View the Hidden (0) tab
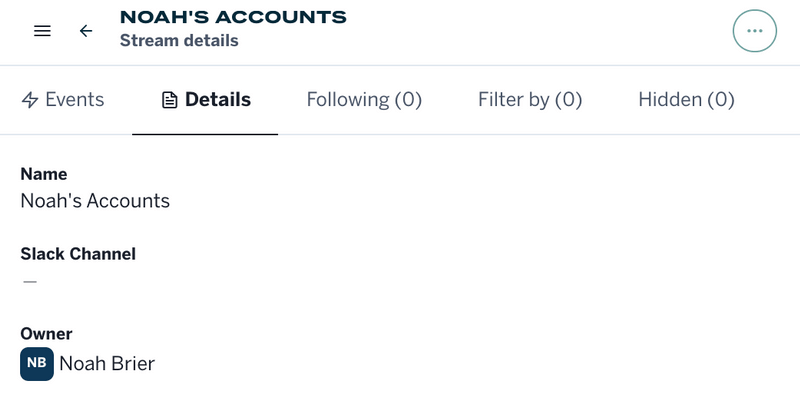The width and height of the screenshot is (800, 401). coord(686,100)
